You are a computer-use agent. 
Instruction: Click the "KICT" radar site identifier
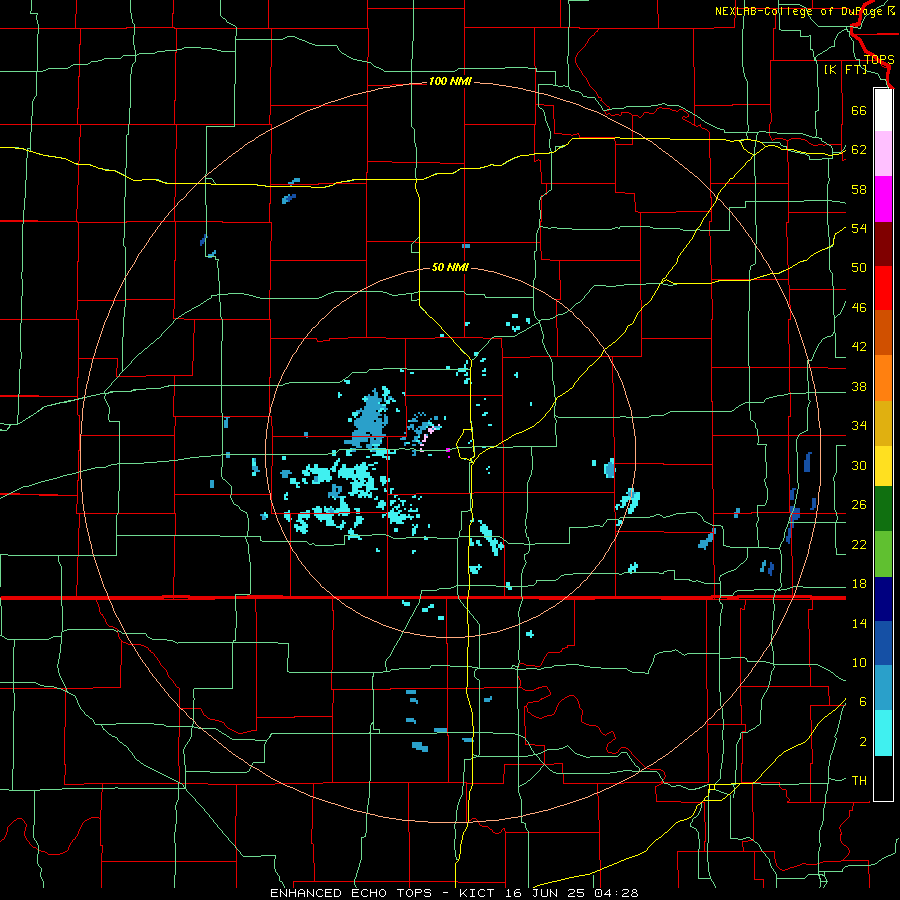click(479, 893)
